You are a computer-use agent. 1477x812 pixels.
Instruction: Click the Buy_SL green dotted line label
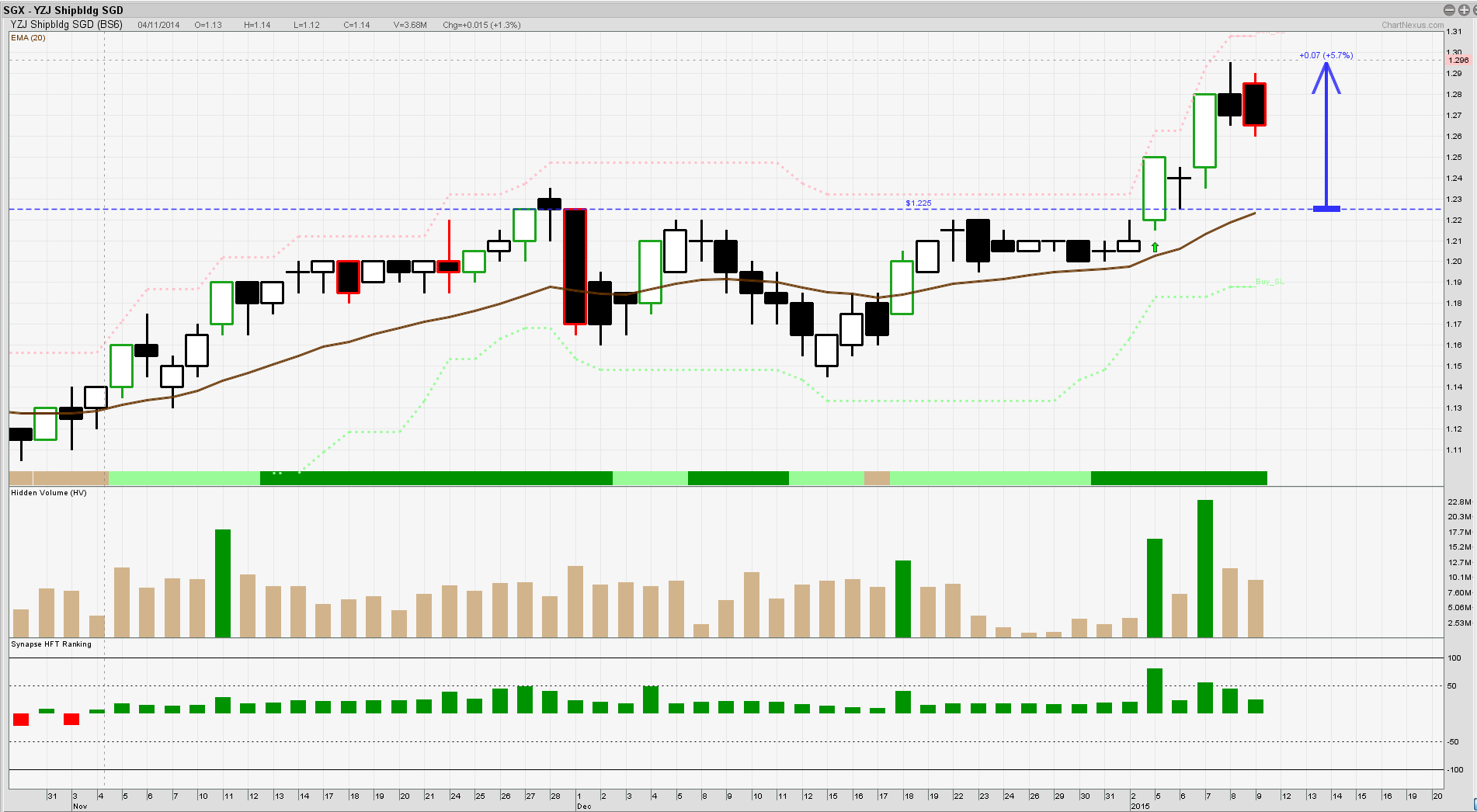point(1269,282)
